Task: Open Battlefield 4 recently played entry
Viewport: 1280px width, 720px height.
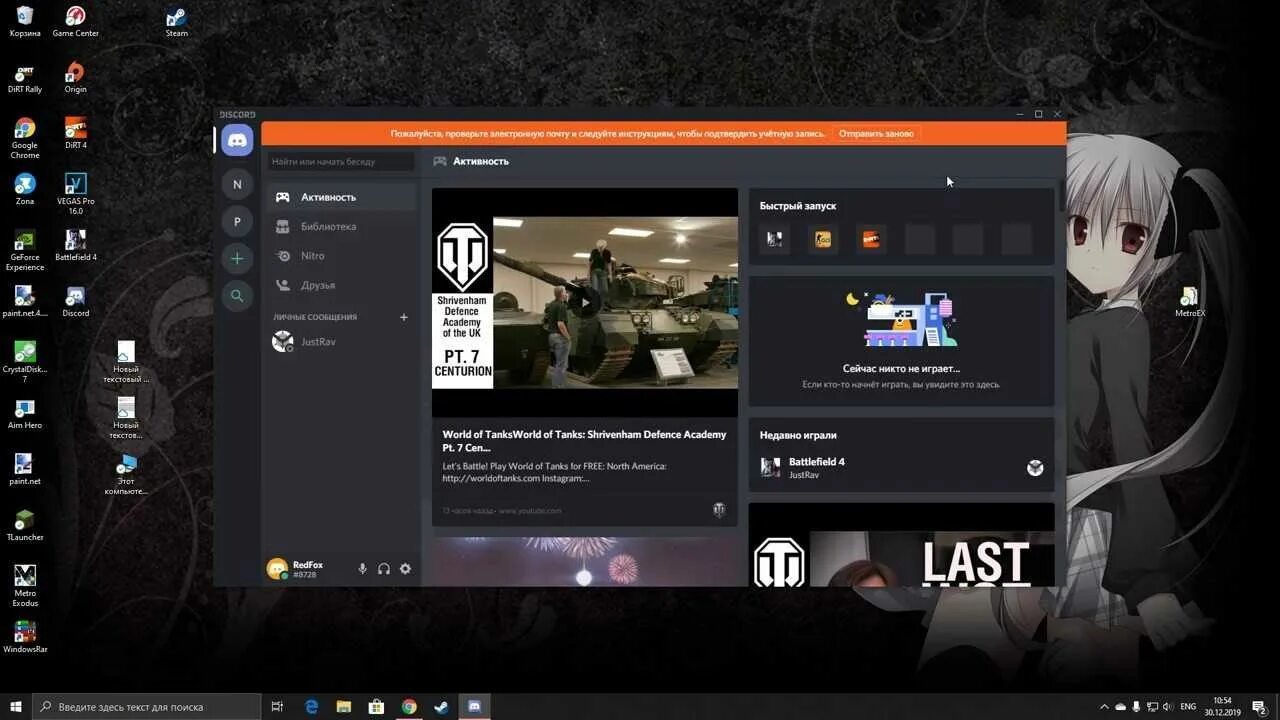Action: [x=901, y=468]
